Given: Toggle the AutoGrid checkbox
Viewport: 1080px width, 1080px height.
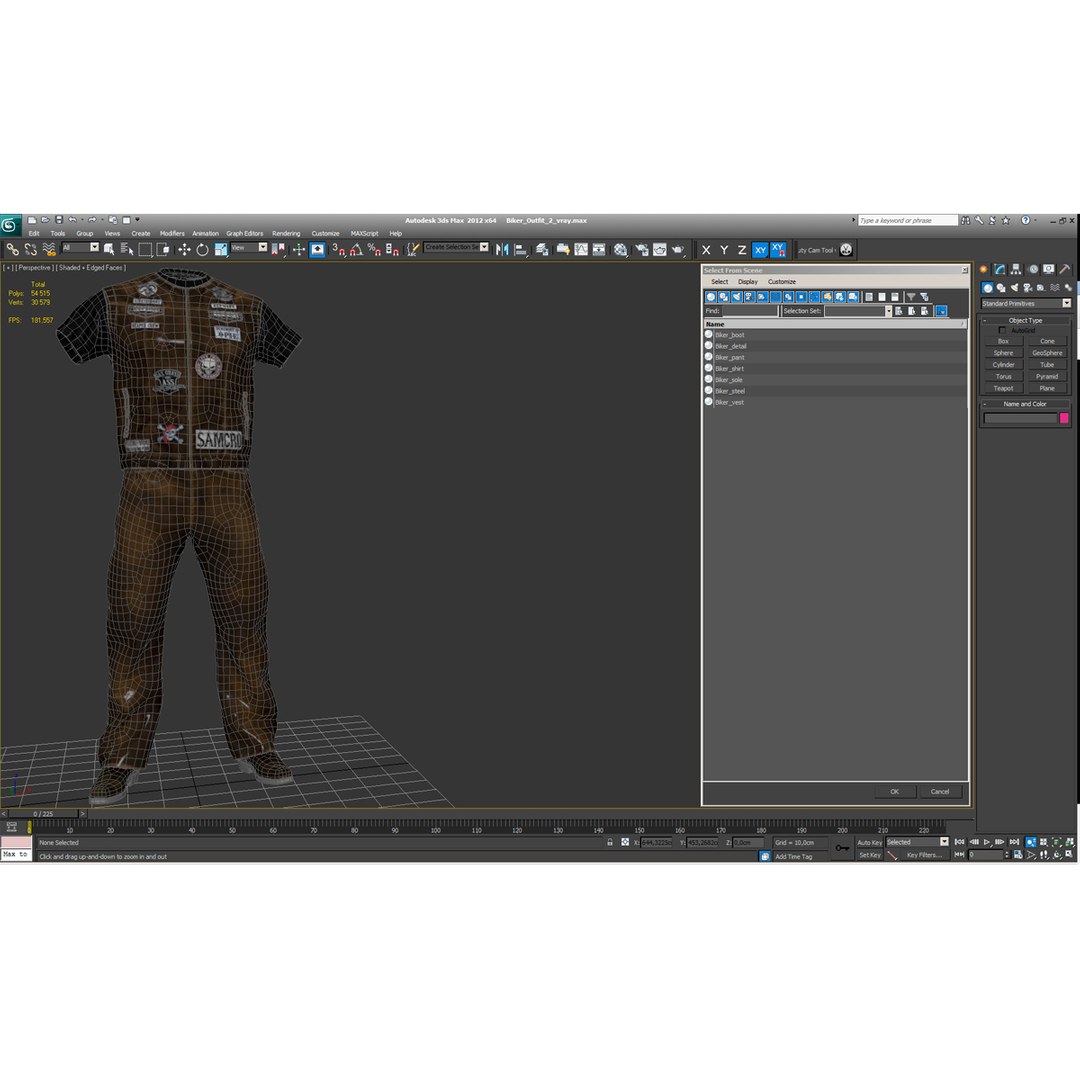Looking at the screenshot, I should coord(1002,331).
